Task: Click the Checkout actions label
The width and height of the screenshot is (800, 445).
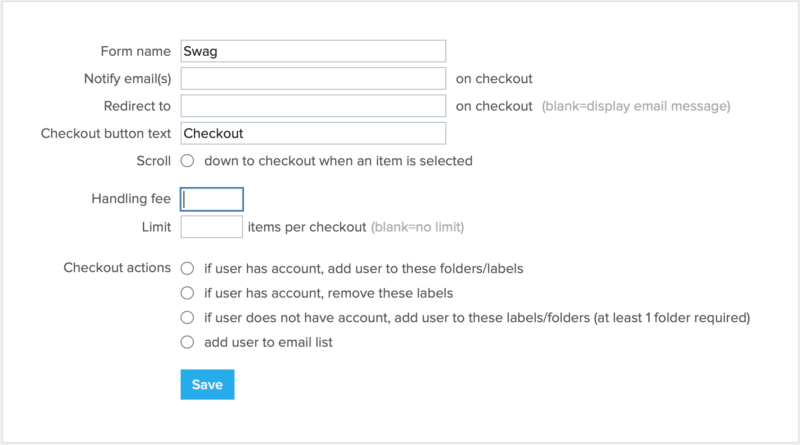Action: click(117, 268)
